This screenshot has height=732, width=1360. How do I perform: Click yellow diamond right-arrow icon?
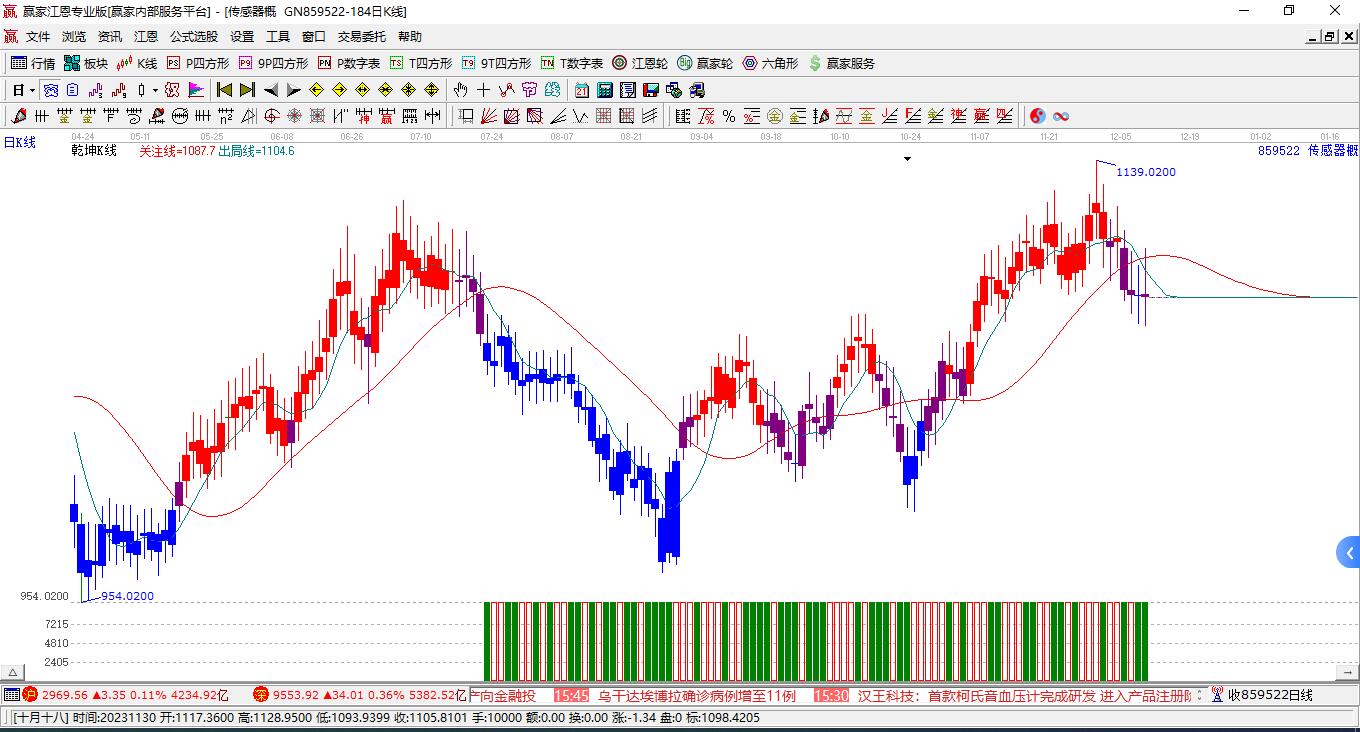coord(339,90)
